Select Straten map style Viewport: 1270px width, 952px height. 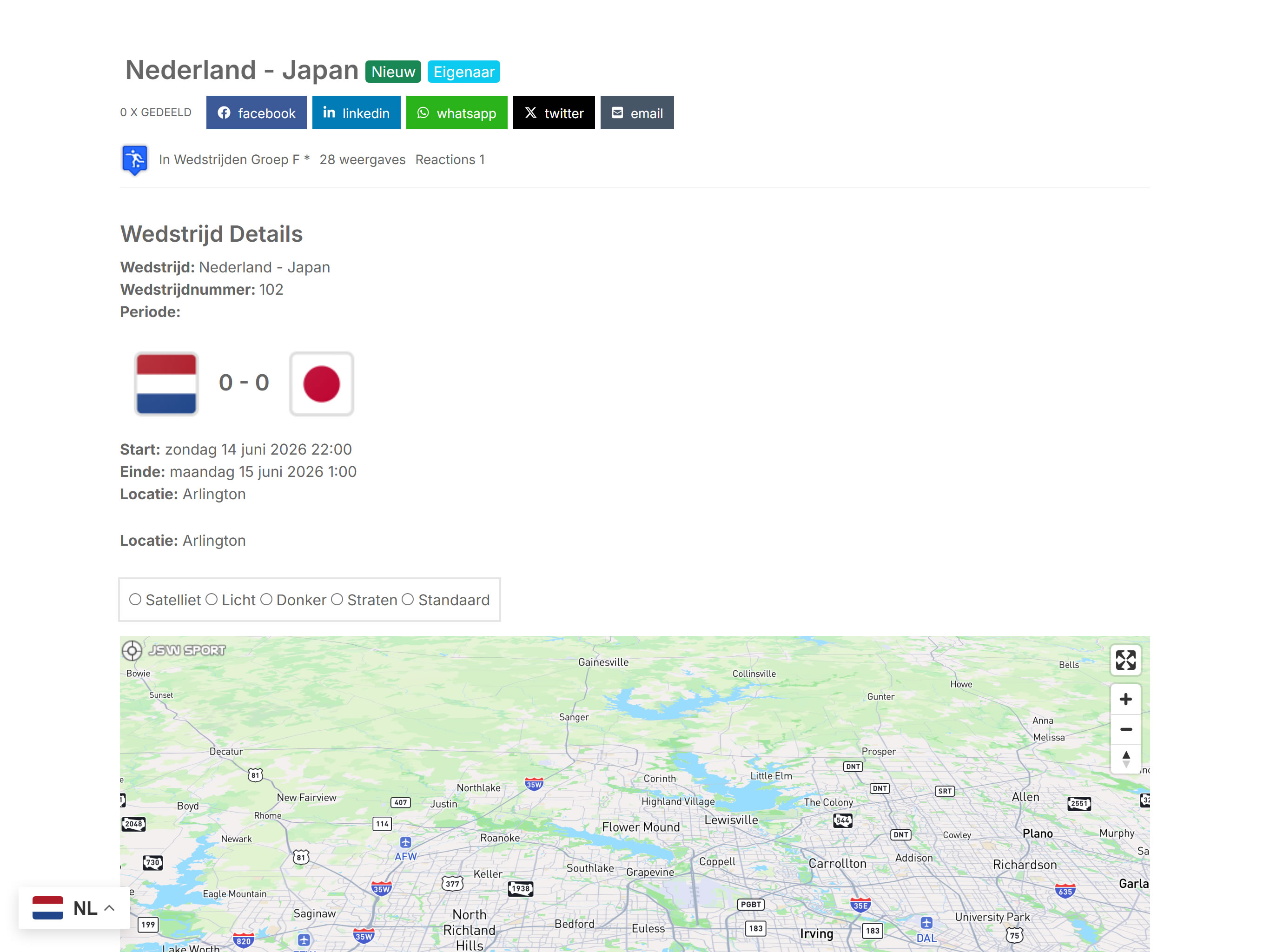tap(337, 600)
